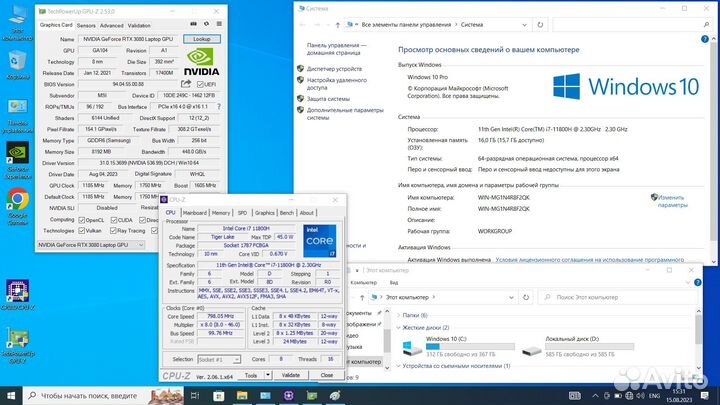The width and height of the screenshot is (720, 405).
Task: Click the GPU-Z taskbar icon
Action: pos(312,395)
